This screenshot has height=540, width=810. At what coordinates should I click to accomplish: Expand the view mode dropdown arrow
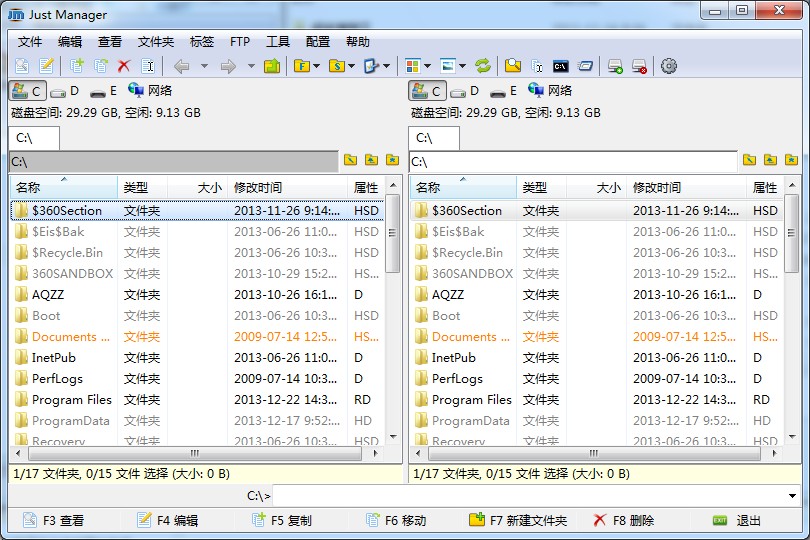427,66
